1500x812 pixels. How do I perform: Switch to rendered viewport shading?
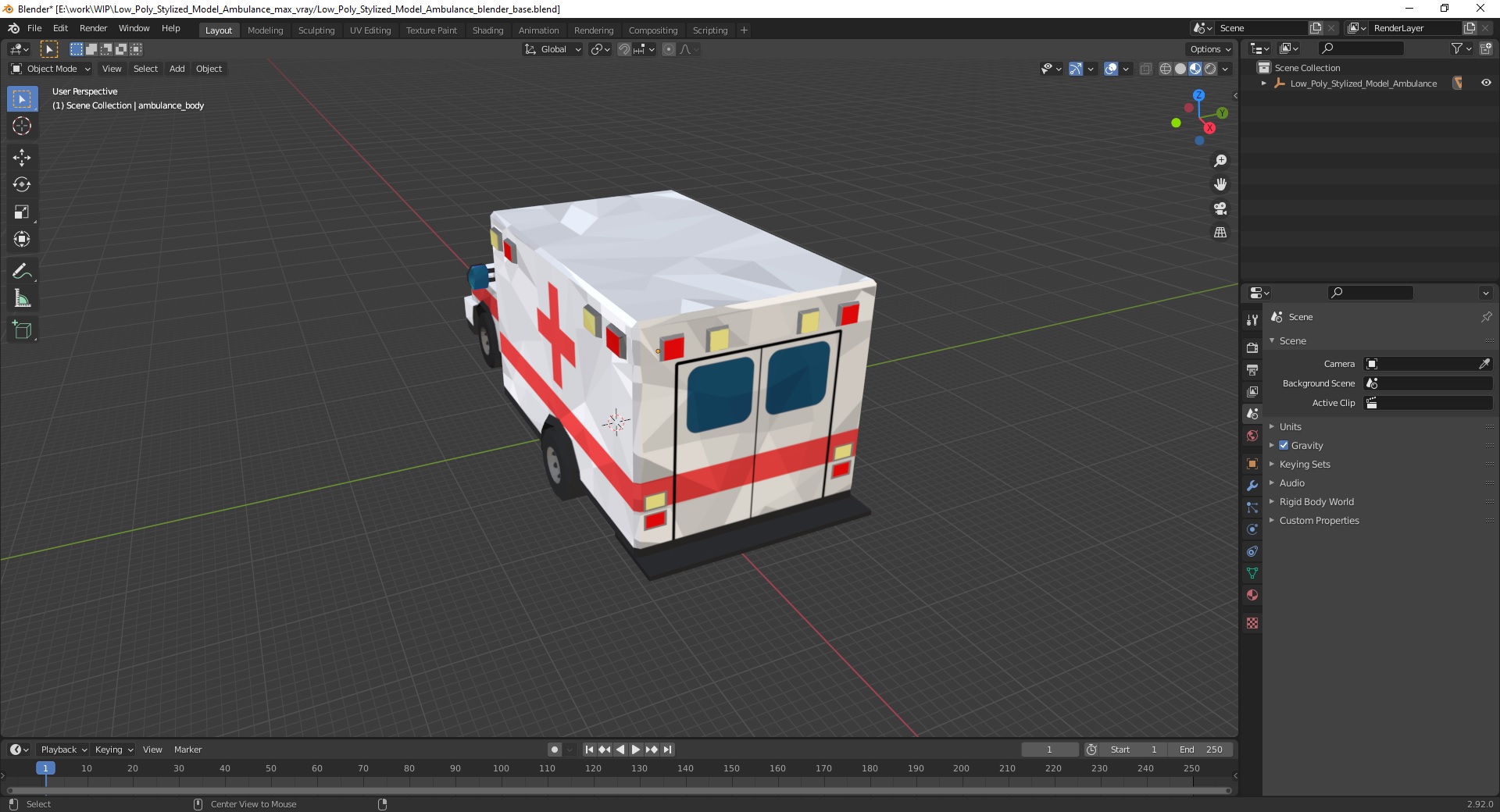1210,69
